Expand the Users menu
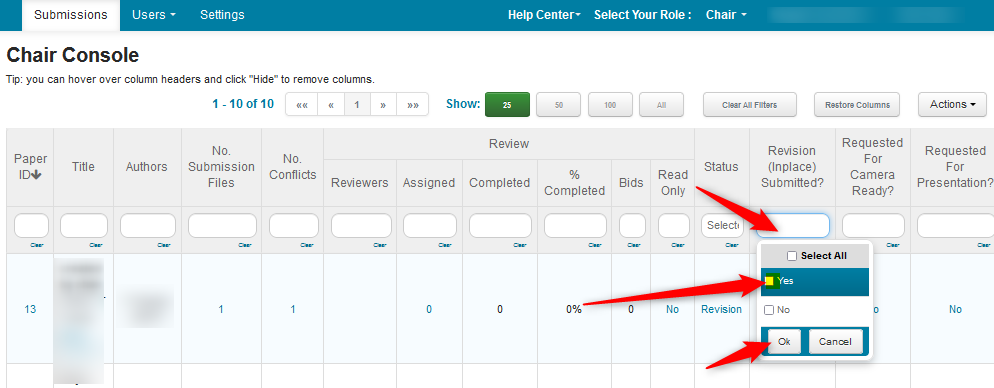 pyautogui.click(x=153, y=15)
